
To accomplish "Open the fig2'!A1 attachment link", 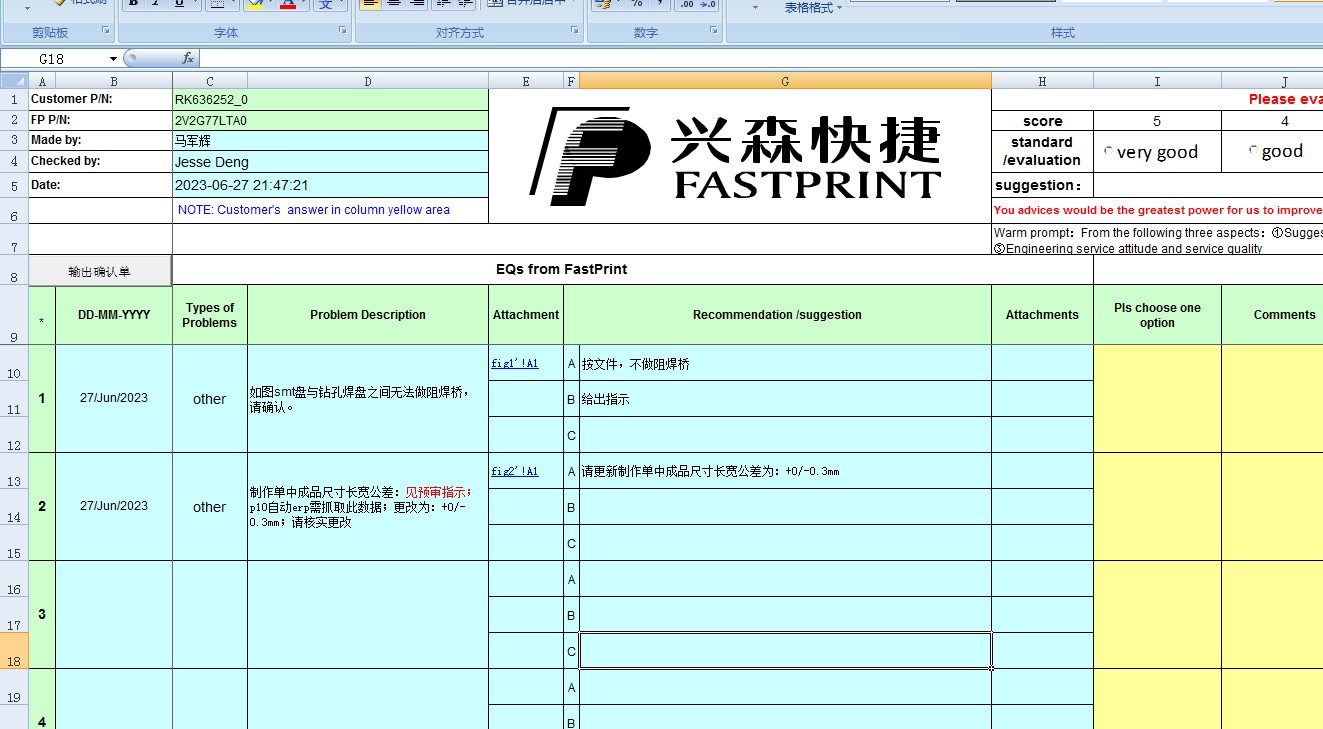I will (x=515, y=471).
